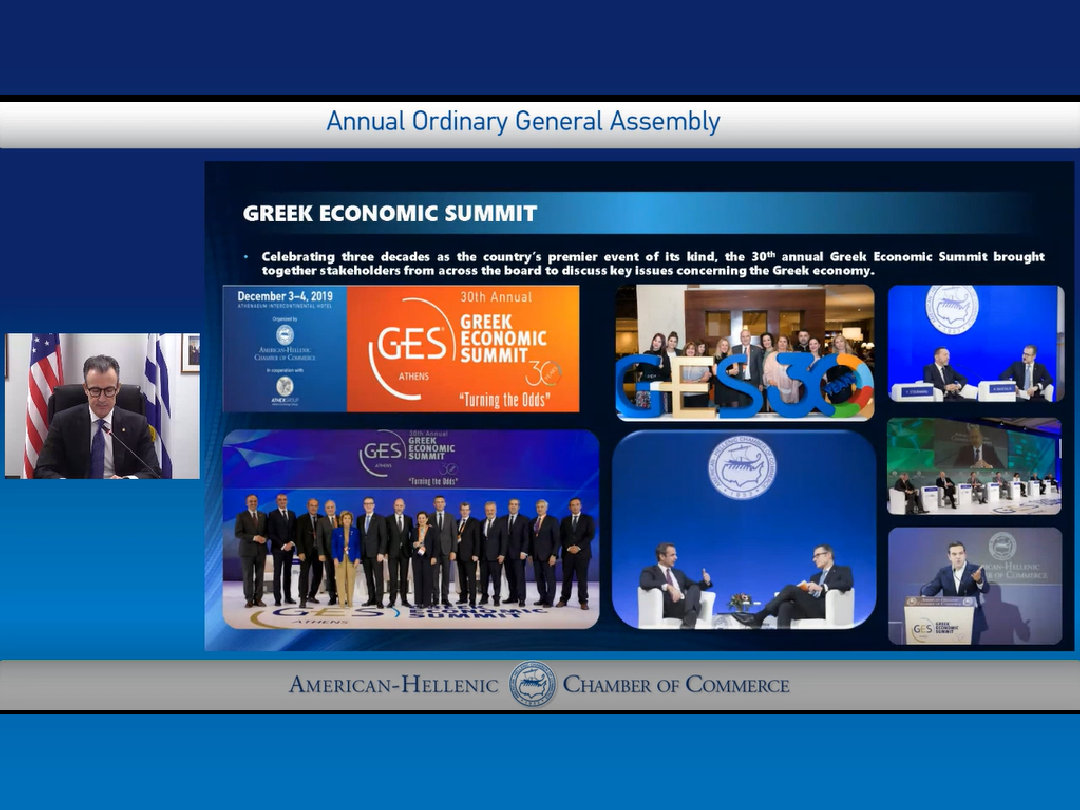The width and height of the screenshot is (1080, 810).
Task: Click the 'Turning the Odds' slogan
Action: [x=505, y=398]
